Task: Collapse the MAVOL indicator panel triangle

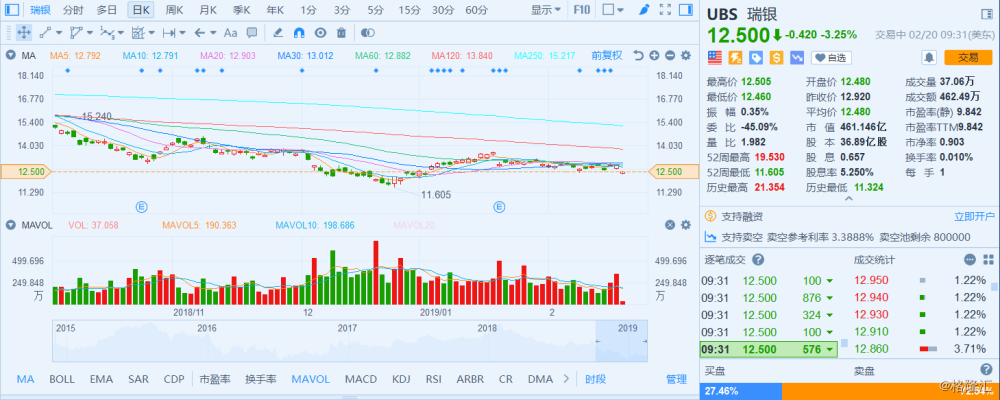Action: tap(10, 225)
